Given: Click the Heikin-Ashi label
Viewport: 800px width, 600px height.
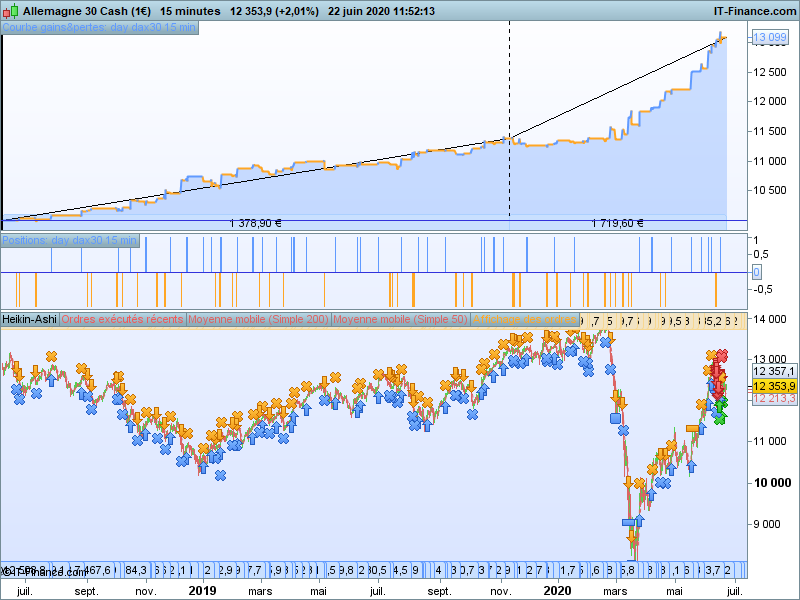Looking at the screenshot, I should (x=30, y=319).
